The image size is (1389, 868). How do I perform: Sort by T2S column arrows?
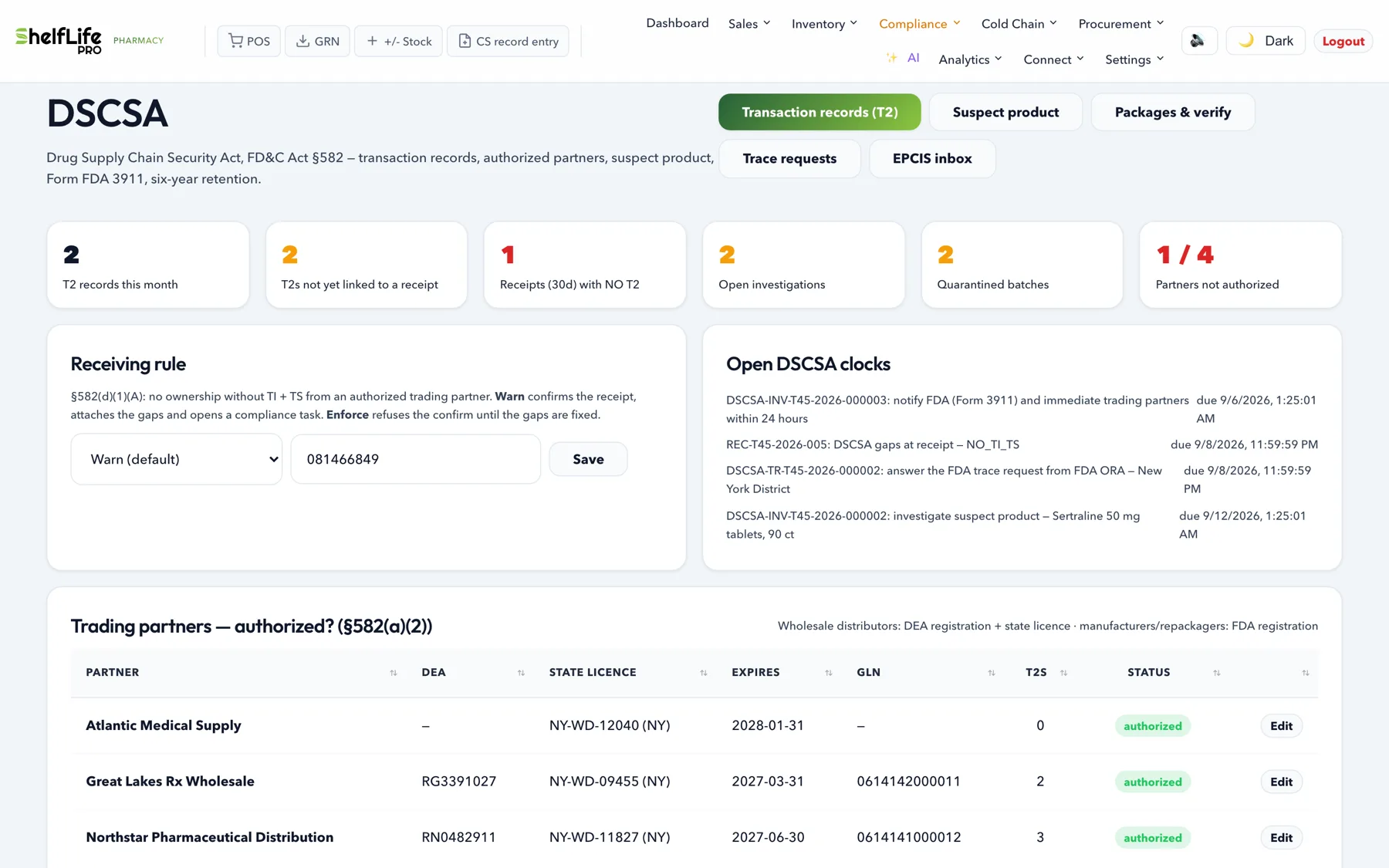1064,673
